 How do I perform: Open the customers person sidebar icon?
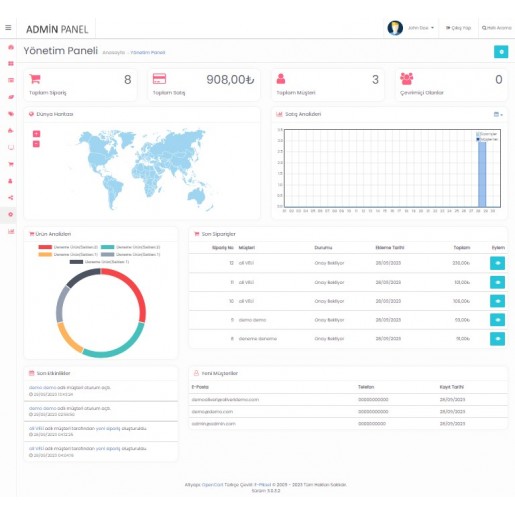click(x=10, y=181)
